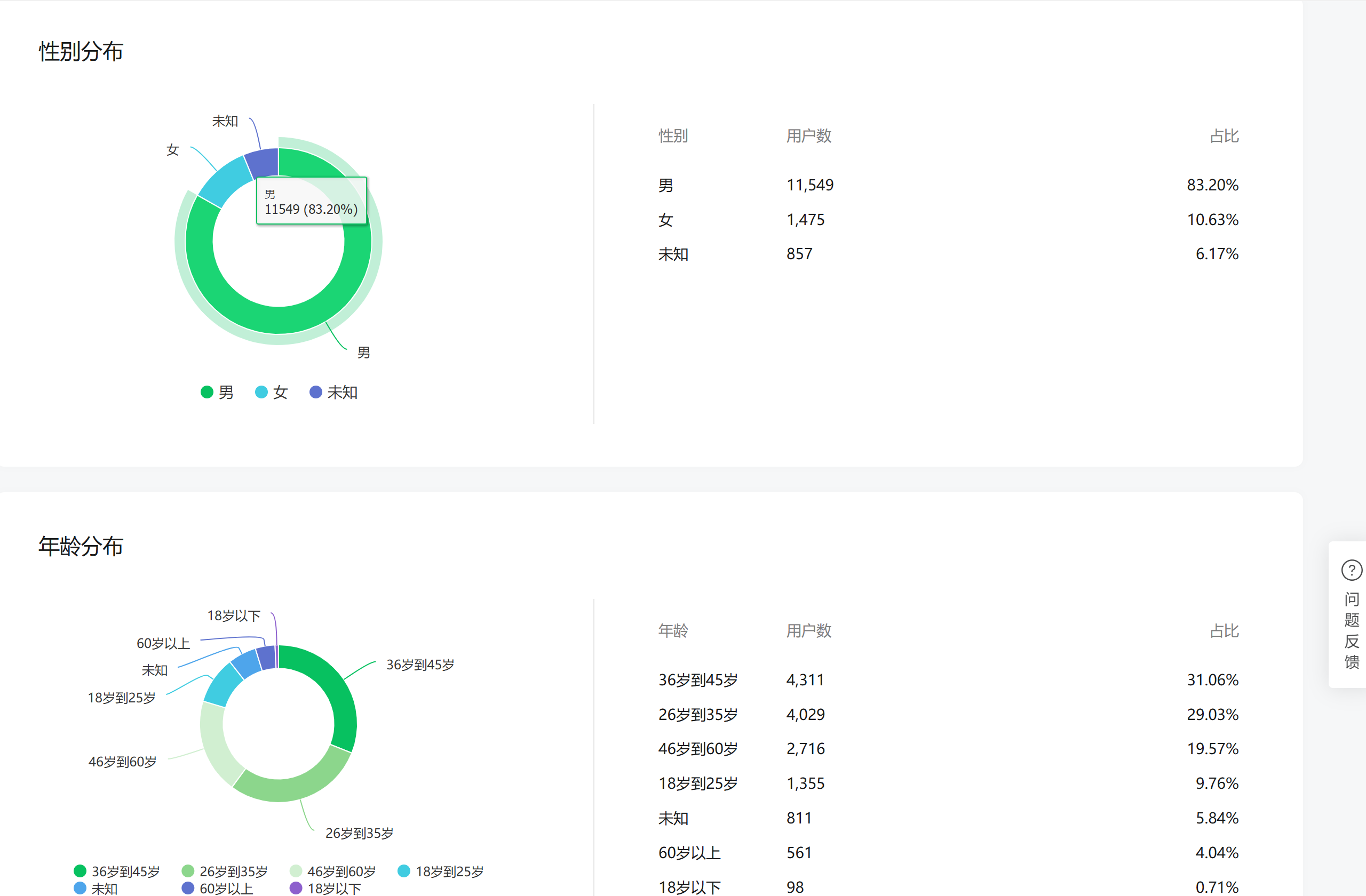The image size is (1366, 896).
Task: Toggle the 女 legend item in gender chart
Action: 271,393
